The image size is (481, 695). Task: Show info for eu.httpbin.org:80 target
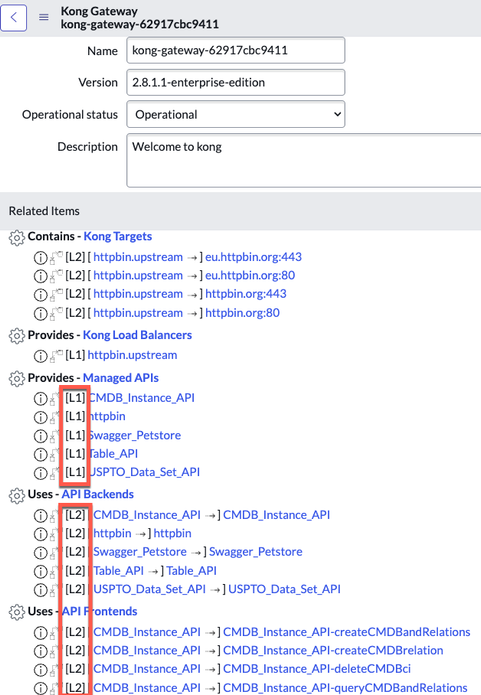pyautogui.click(x=40, y=276)
